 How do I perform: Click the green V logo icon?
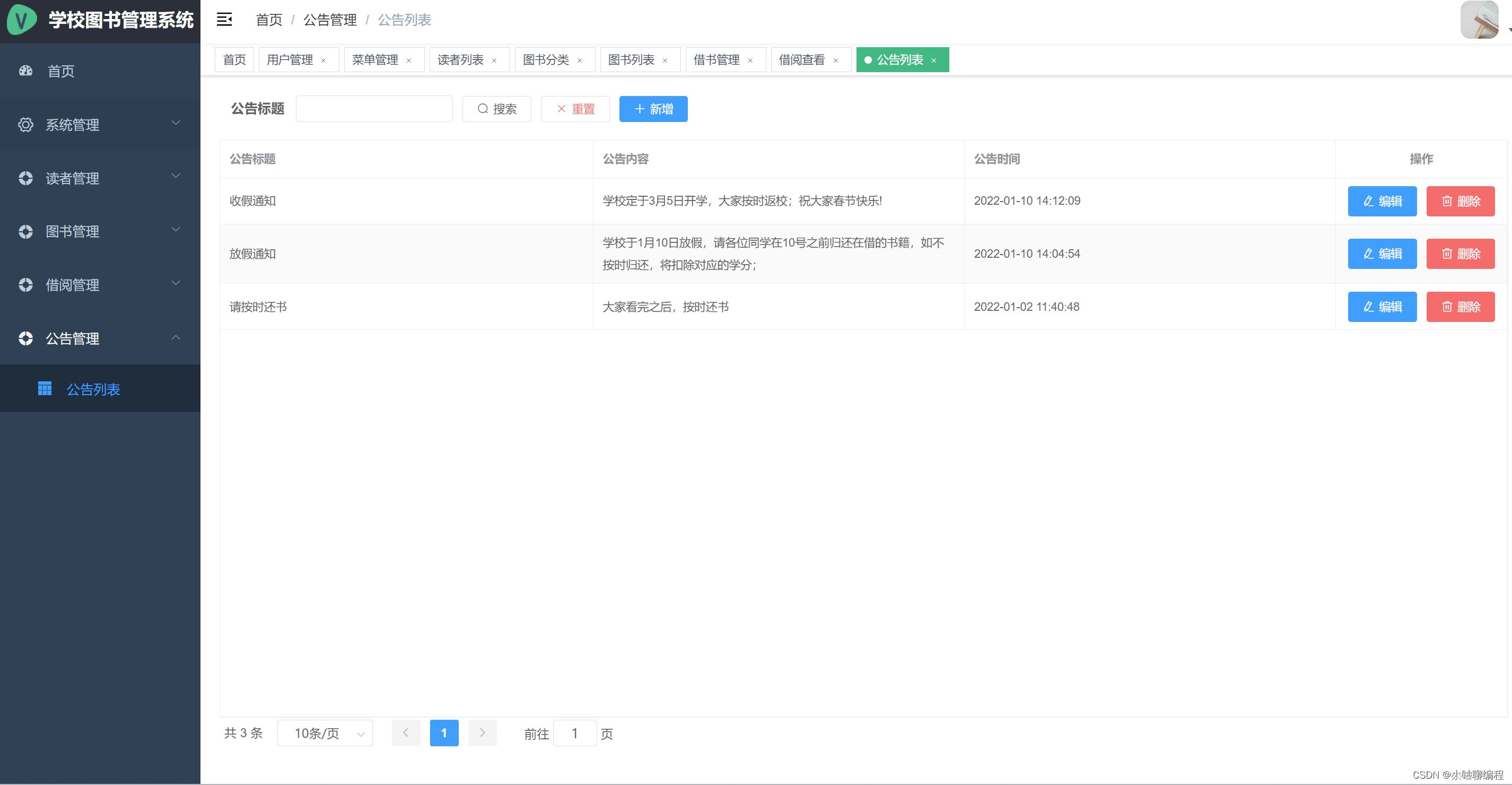(x=22, y=20)
